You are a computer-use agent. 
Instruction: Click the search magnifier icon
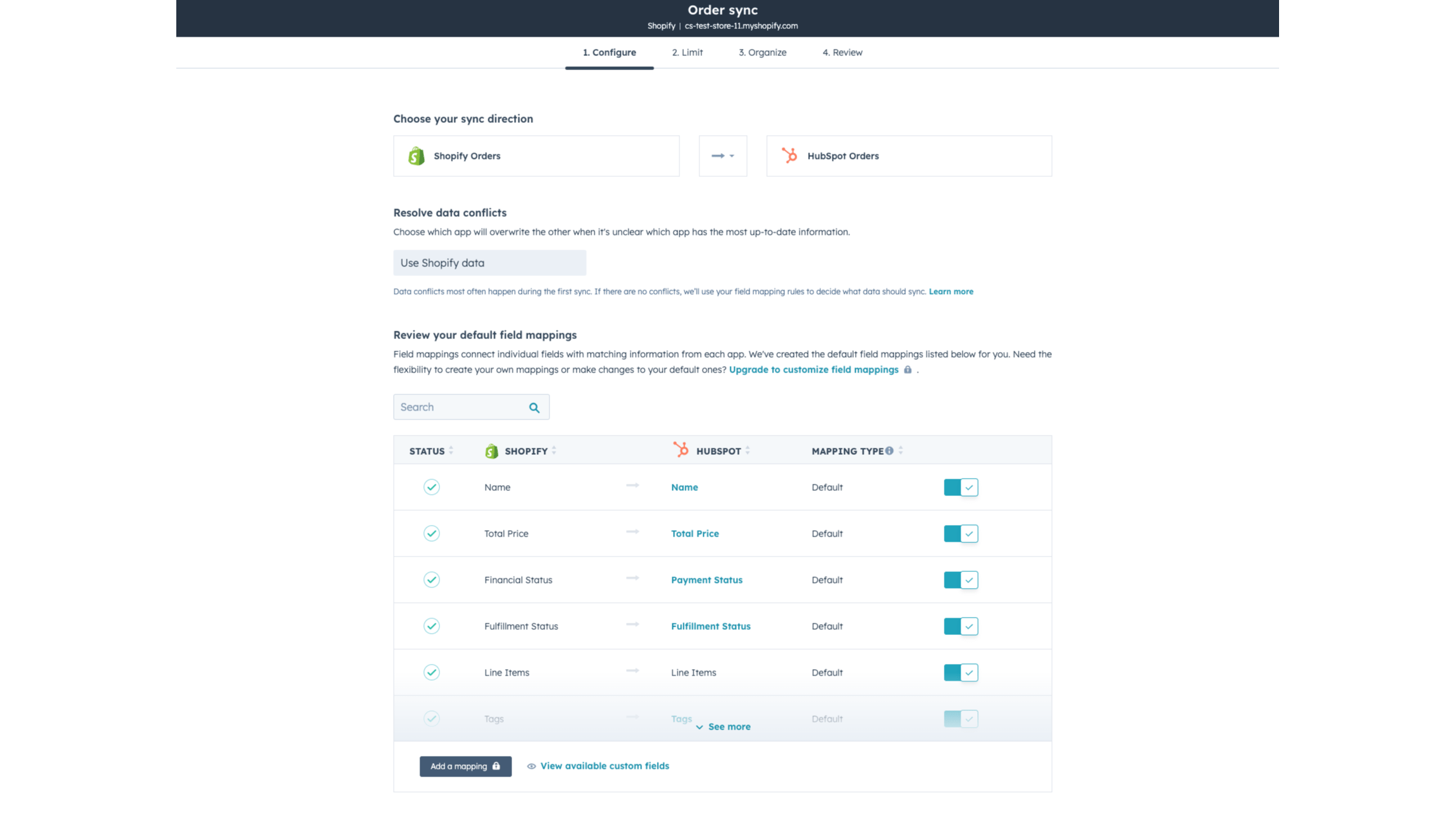point(536,407)
